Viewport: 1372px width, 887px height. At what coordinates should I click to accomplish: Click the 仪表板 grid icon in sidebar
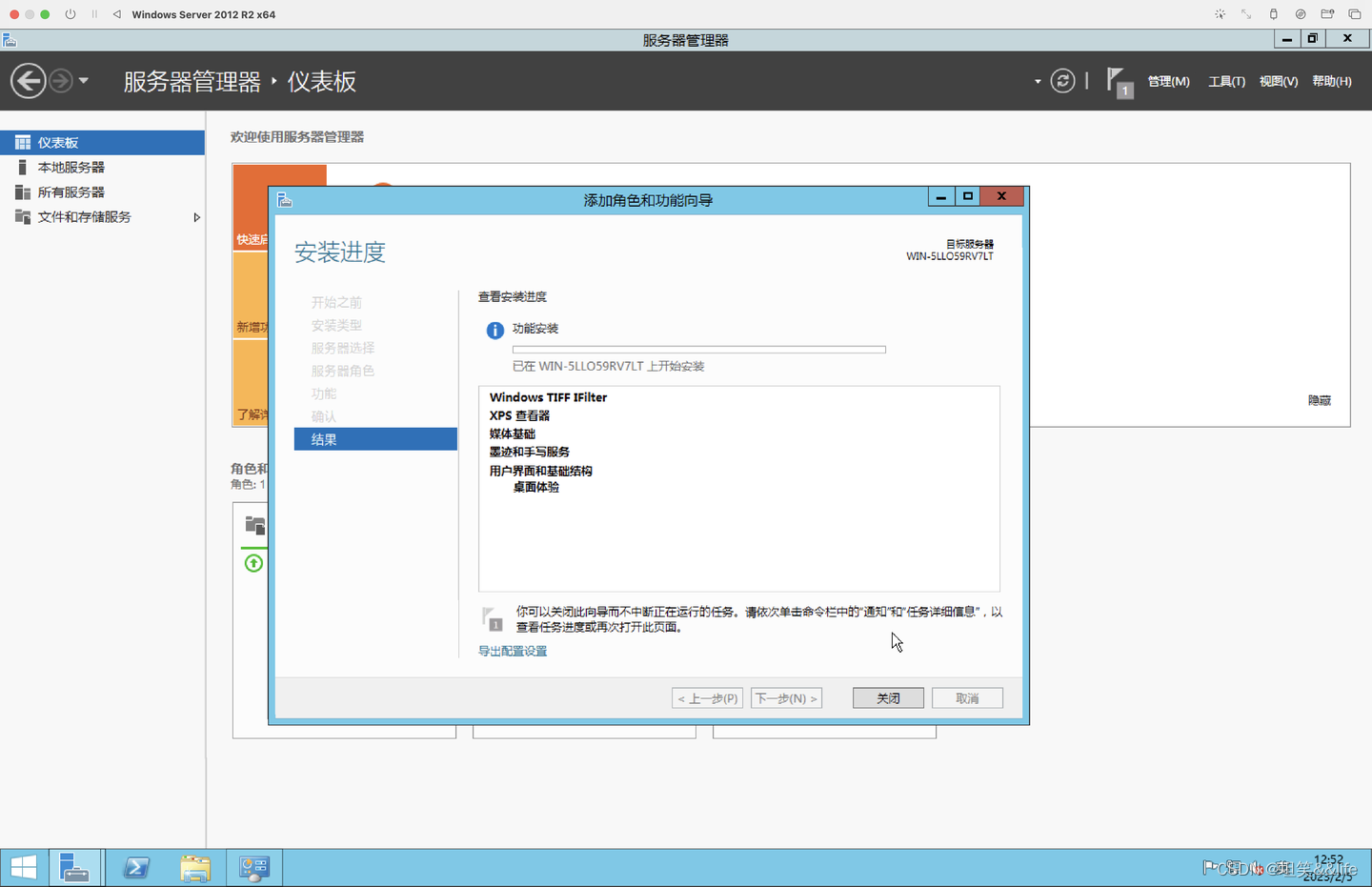click(x=23, y=143)
